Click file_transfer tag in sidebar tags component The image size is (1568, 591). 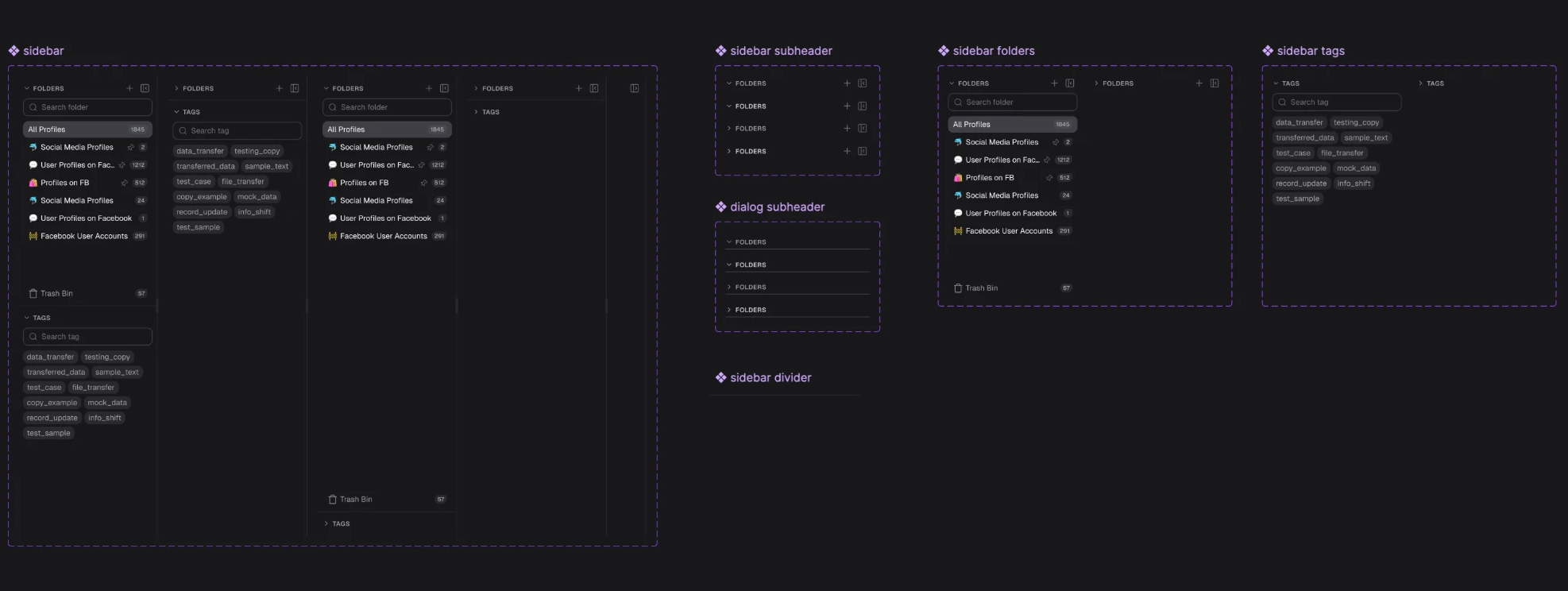1342,153
